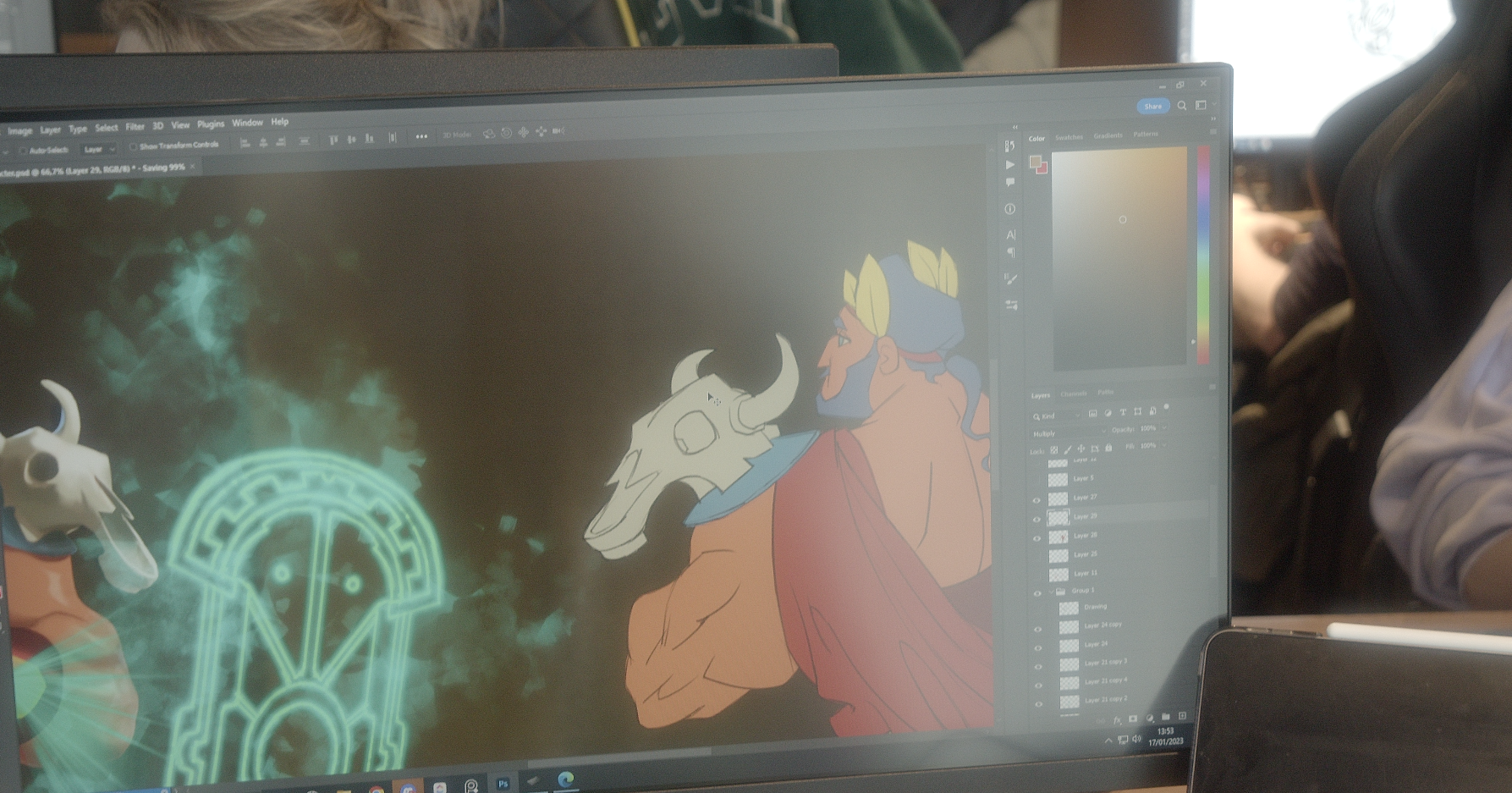Screen dimensions: 1512x793
Task: Switch to the Paths tab
Action: tap(1106, 393)
